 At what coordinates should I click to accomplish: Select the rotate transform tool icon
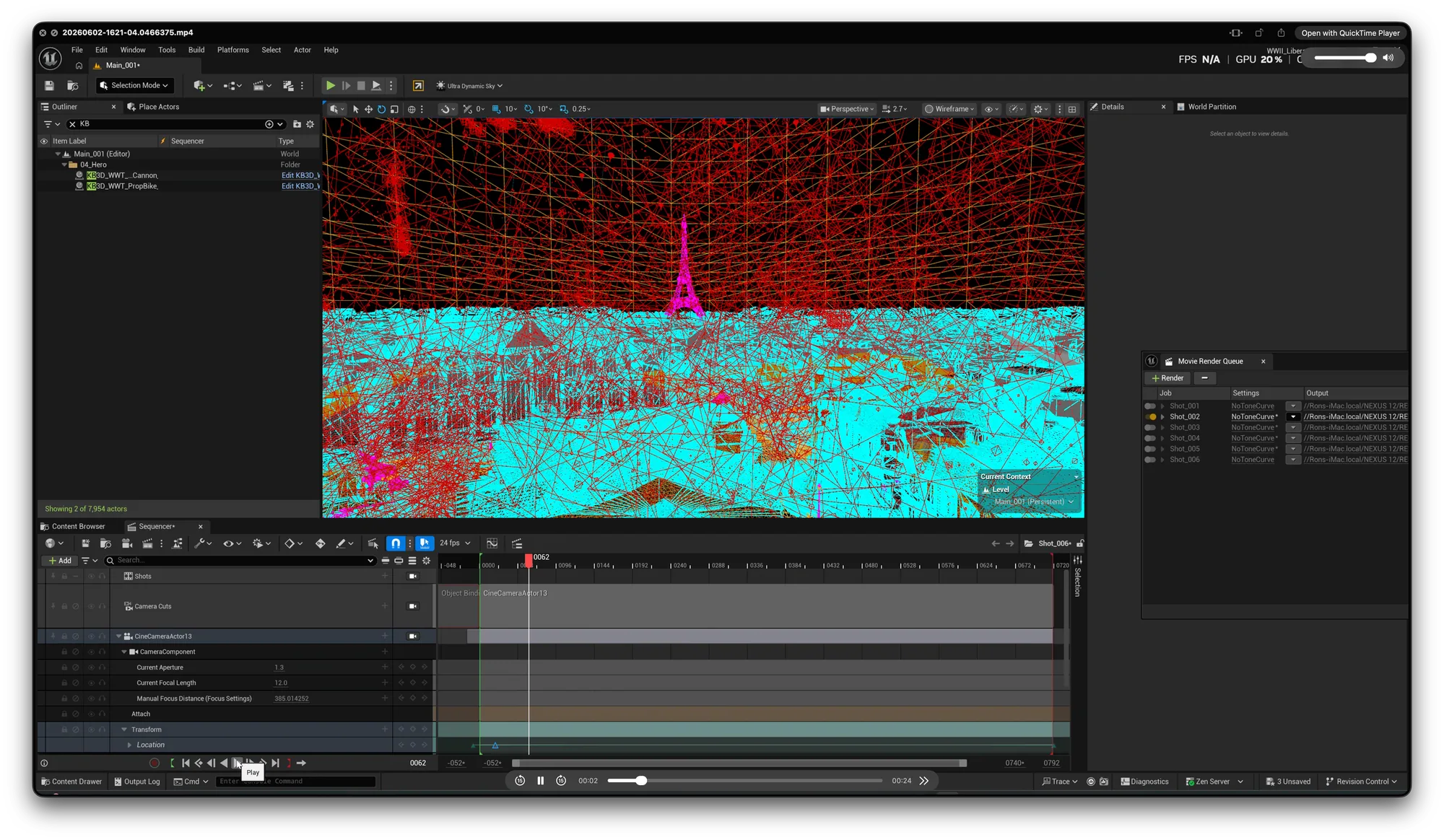click(x=381, y=109)
